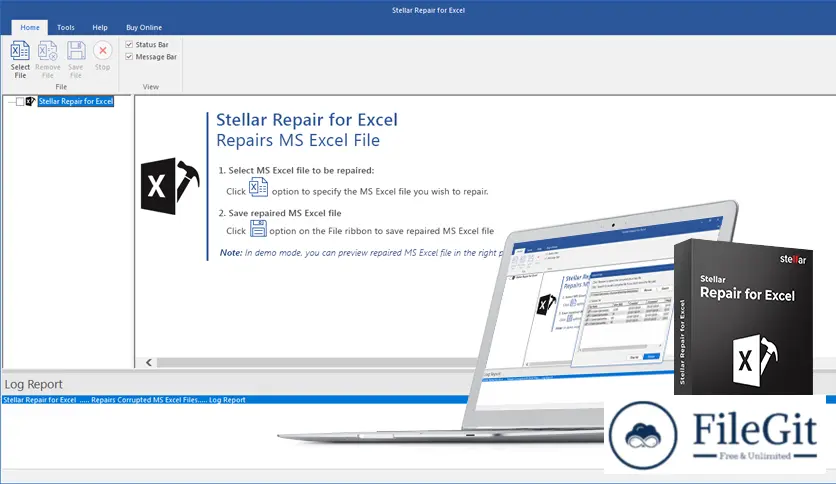Click the Excel icon in tree node
Screen dimensions: 836x484
[30, 101]
